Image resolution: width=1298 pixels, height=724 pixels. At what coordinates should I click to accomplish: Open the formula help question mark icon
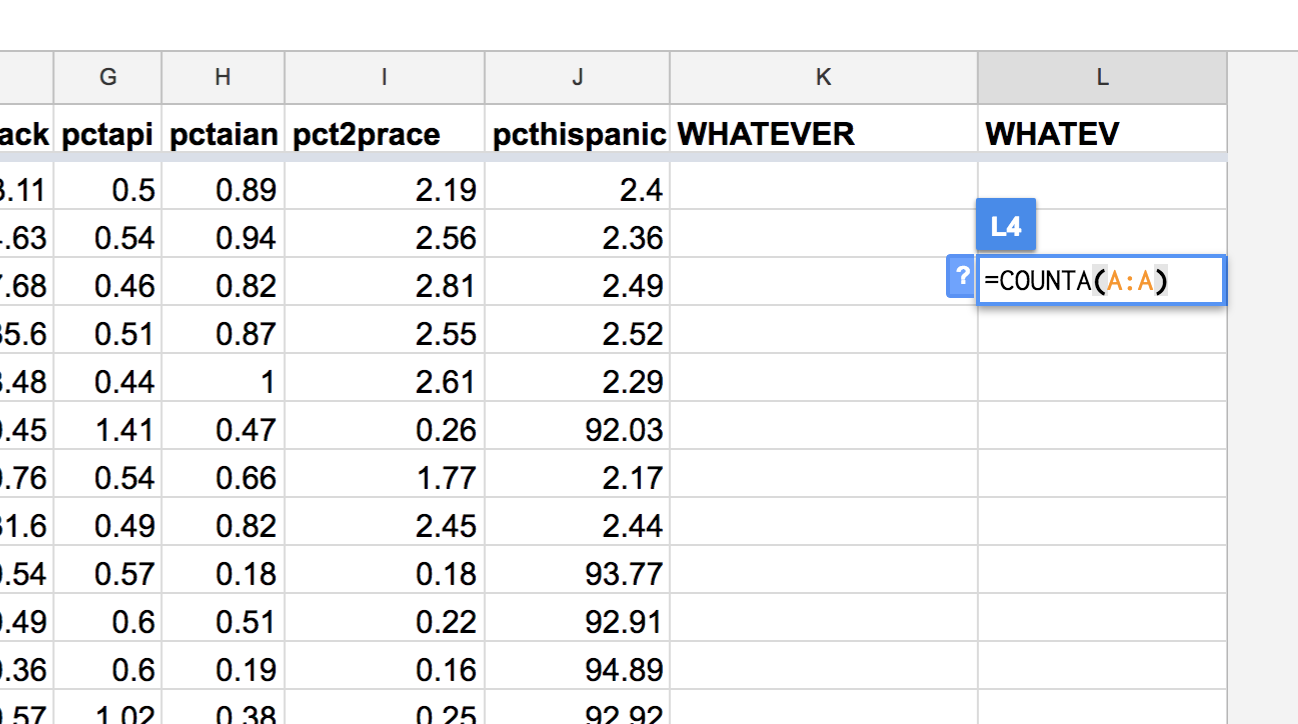pos(961,276)
